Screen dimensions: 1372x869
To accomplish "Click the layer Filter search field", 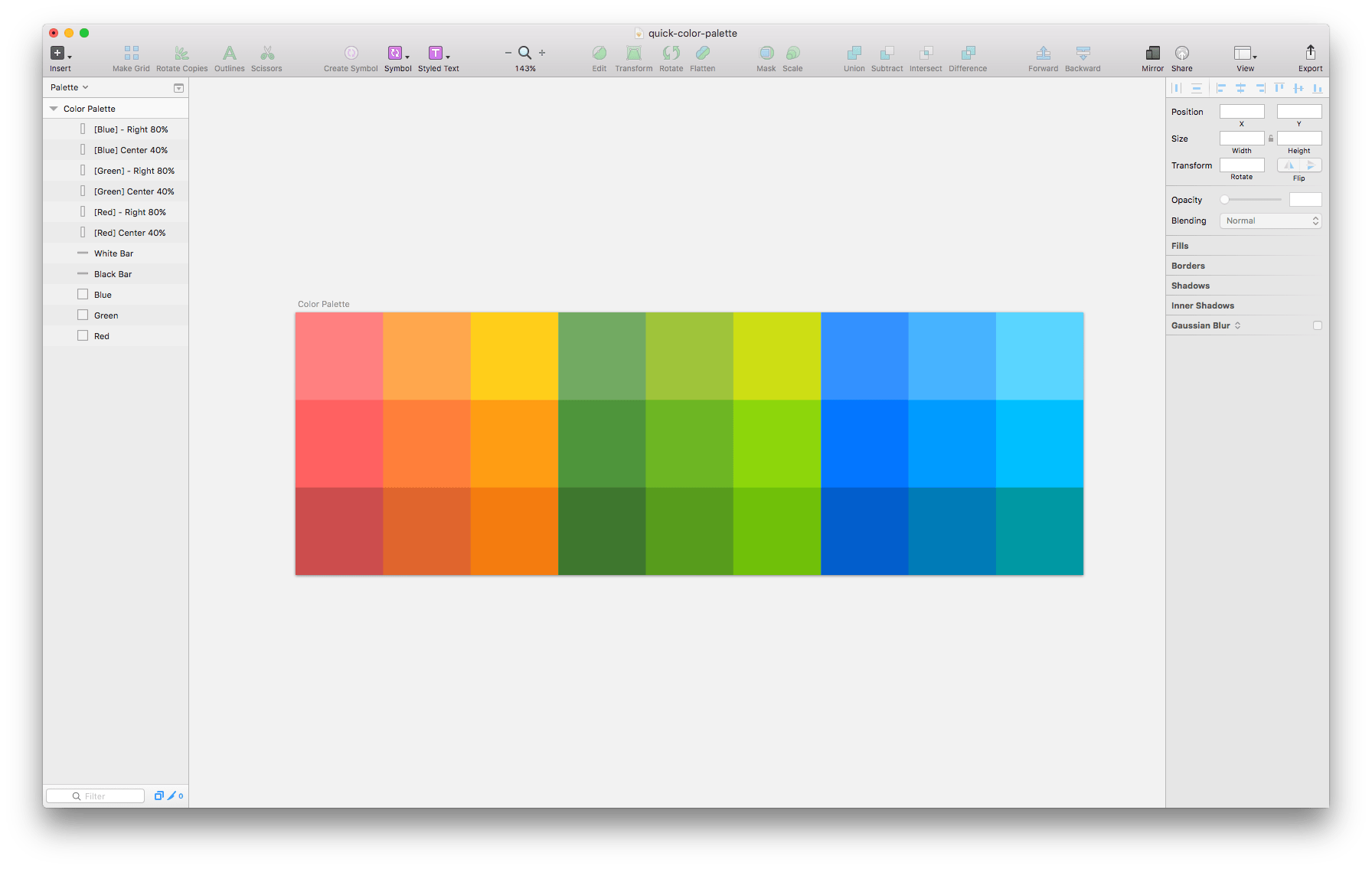I will (x=96, y=796).
